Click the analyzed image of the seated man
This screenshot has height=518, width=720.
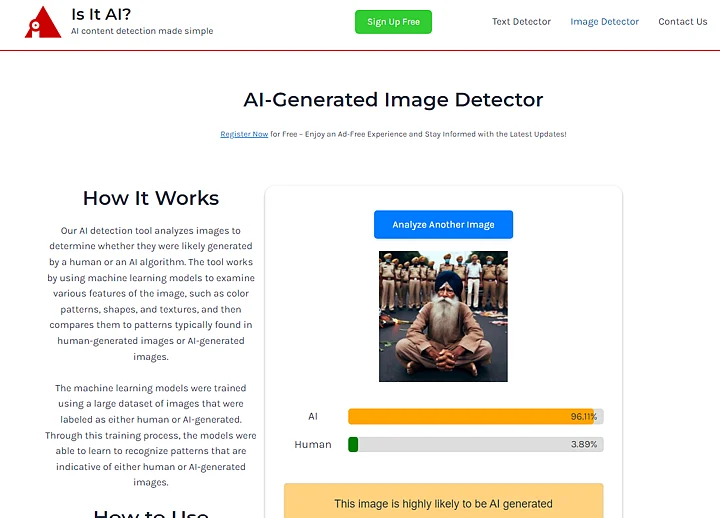click(x=443, y=316)
